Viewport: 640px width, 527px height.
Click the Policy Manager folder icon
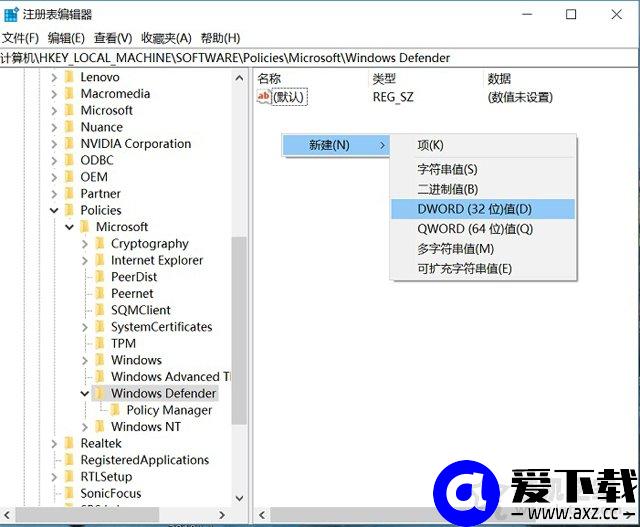click(116, 410)
